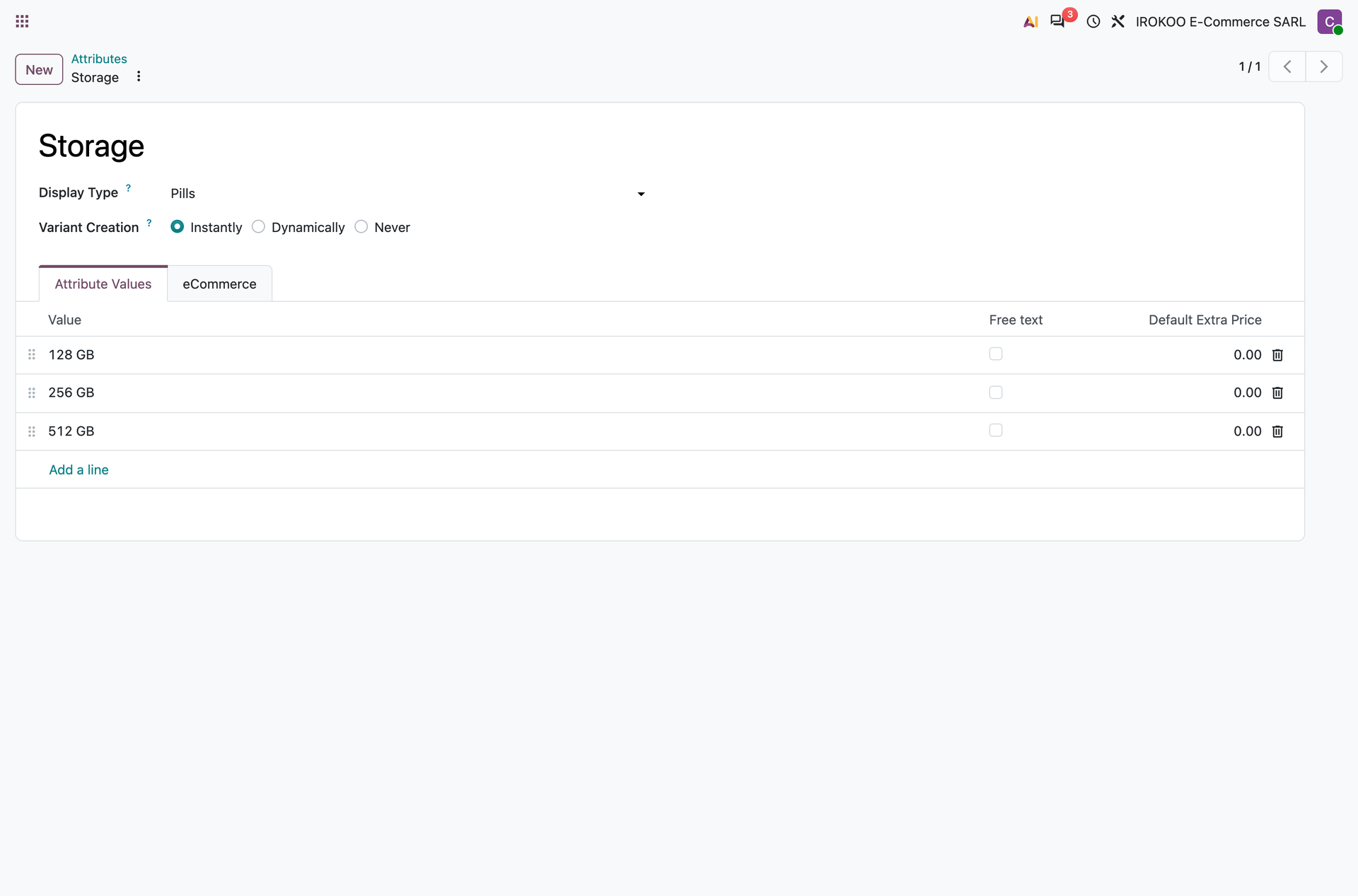The image size is (1358, 896).
Task: Grab the drag handle for 512 GB
Action: point(32,431)
